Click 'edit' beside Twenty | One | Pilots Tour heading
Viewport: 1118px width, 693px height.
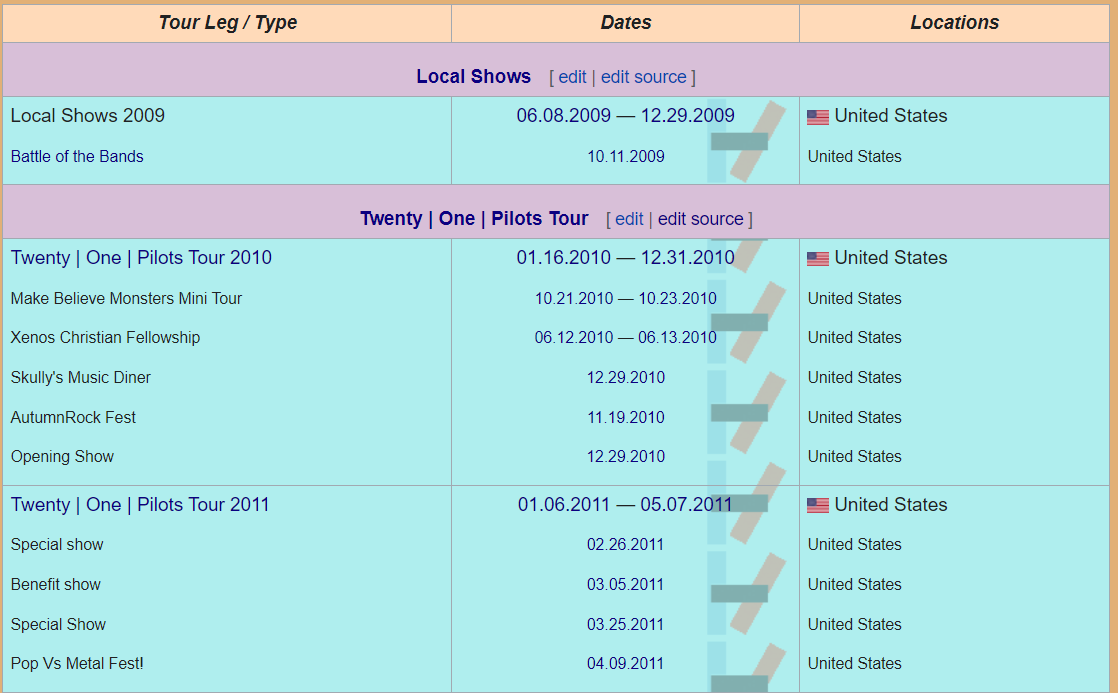(x=629, y=219)
